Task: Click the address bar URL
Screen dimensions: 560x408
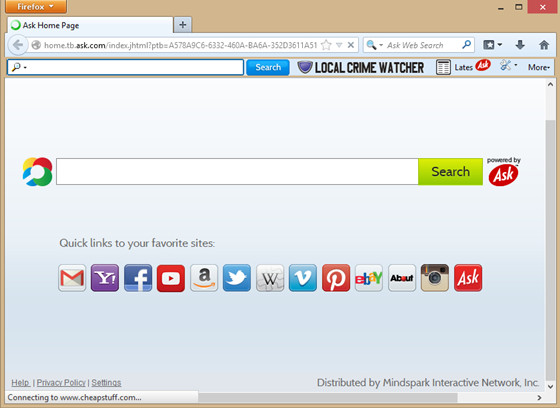Action: [180, 45]
